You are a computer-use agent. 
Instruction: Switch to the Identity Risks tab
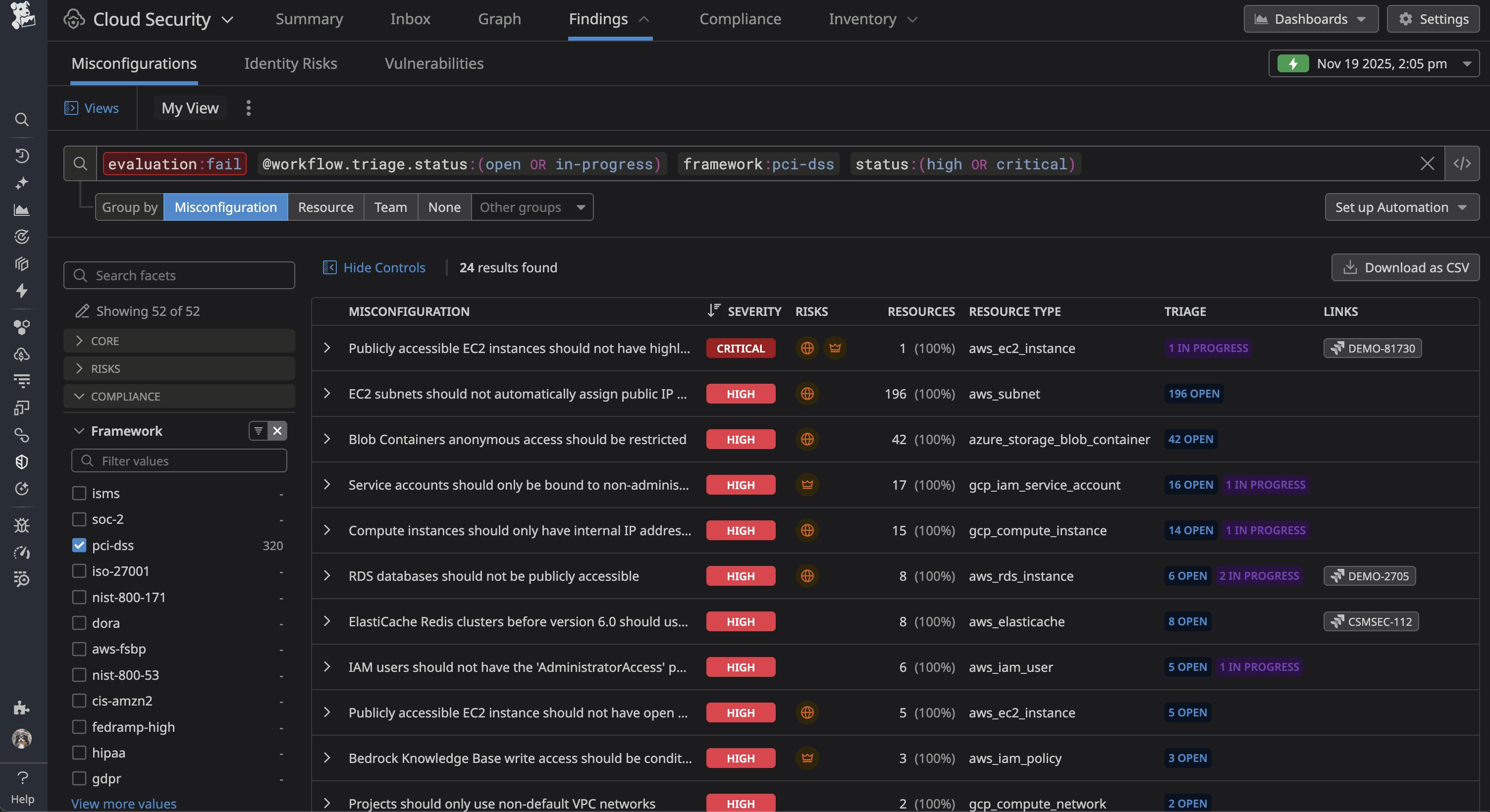point(290,63)
